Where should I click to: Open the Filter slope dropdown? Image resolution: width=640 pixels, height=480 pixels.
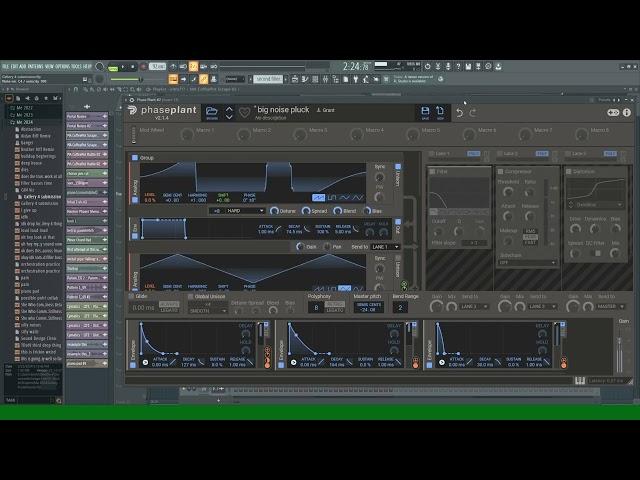pos(474,243)
